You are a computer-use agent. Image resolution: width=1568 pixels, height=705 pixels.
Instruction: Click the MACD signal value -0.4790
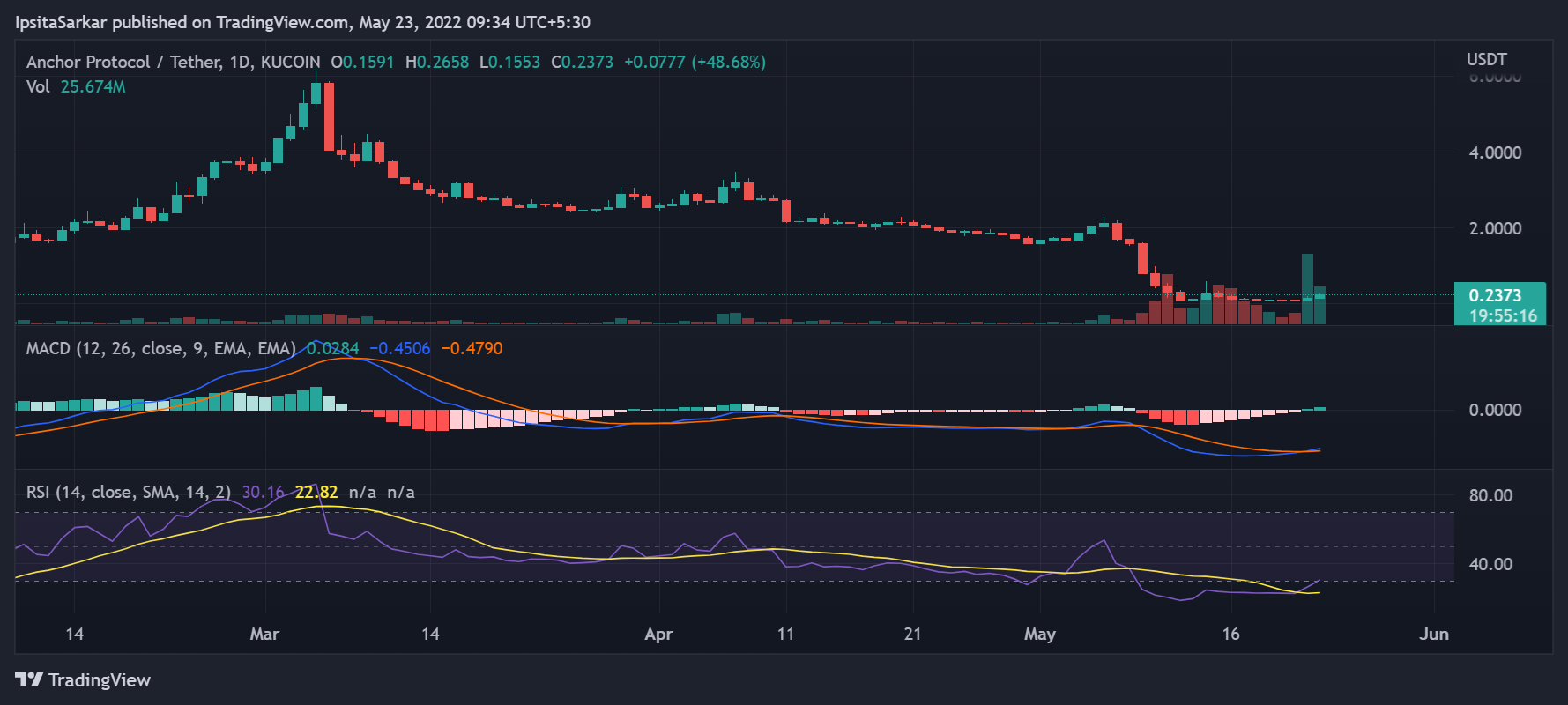[472, 348]
